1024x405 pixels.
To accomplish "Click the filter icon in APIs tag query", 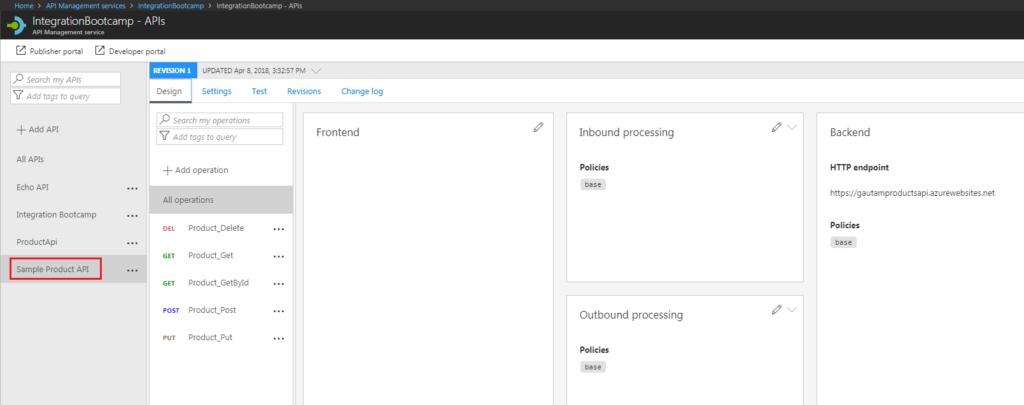I will click(20, 96).
